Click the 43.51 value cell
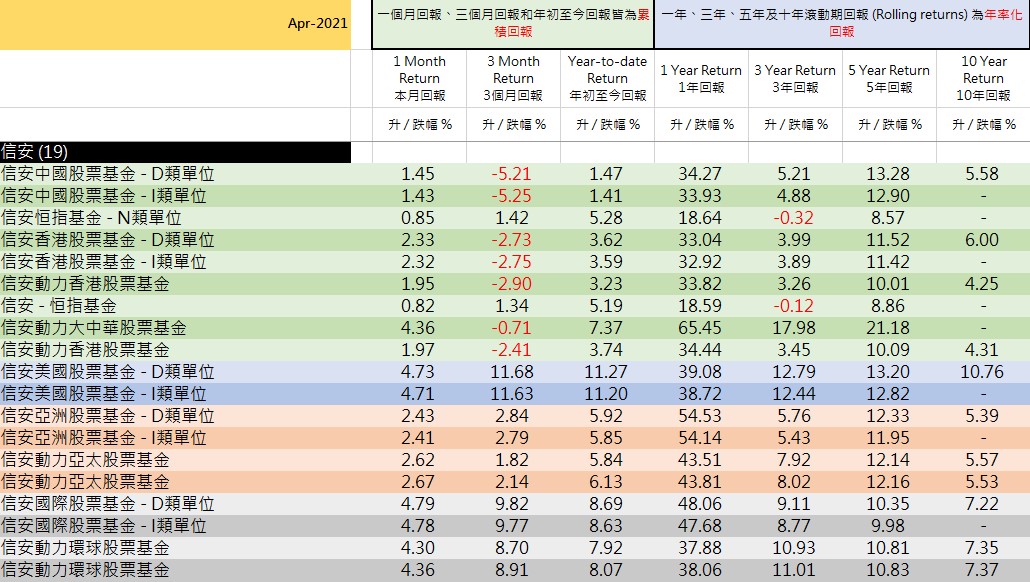 700,460
